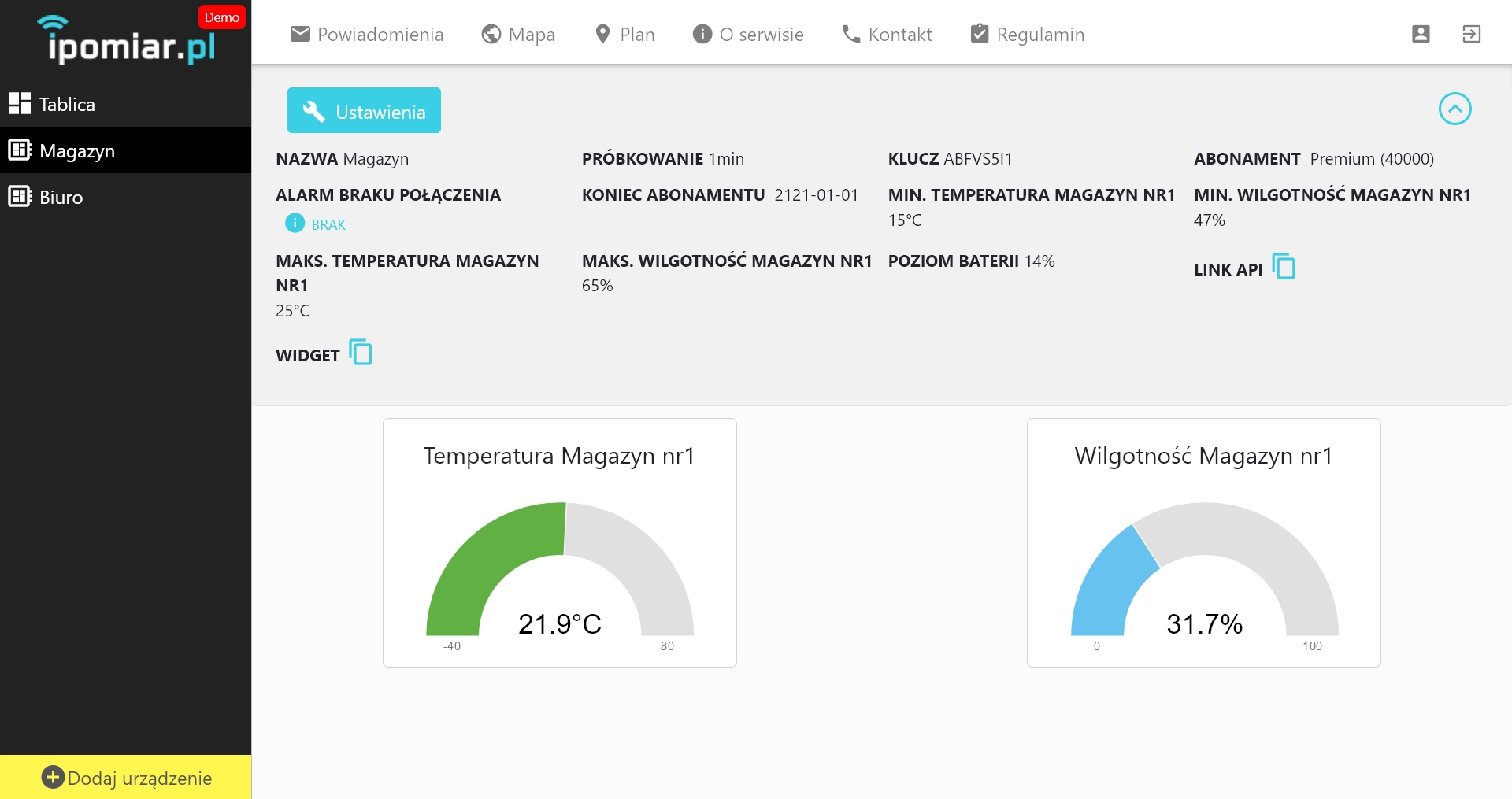Click the WIDGET label
The image size is (1512, 799).
[x=308, y=356]
